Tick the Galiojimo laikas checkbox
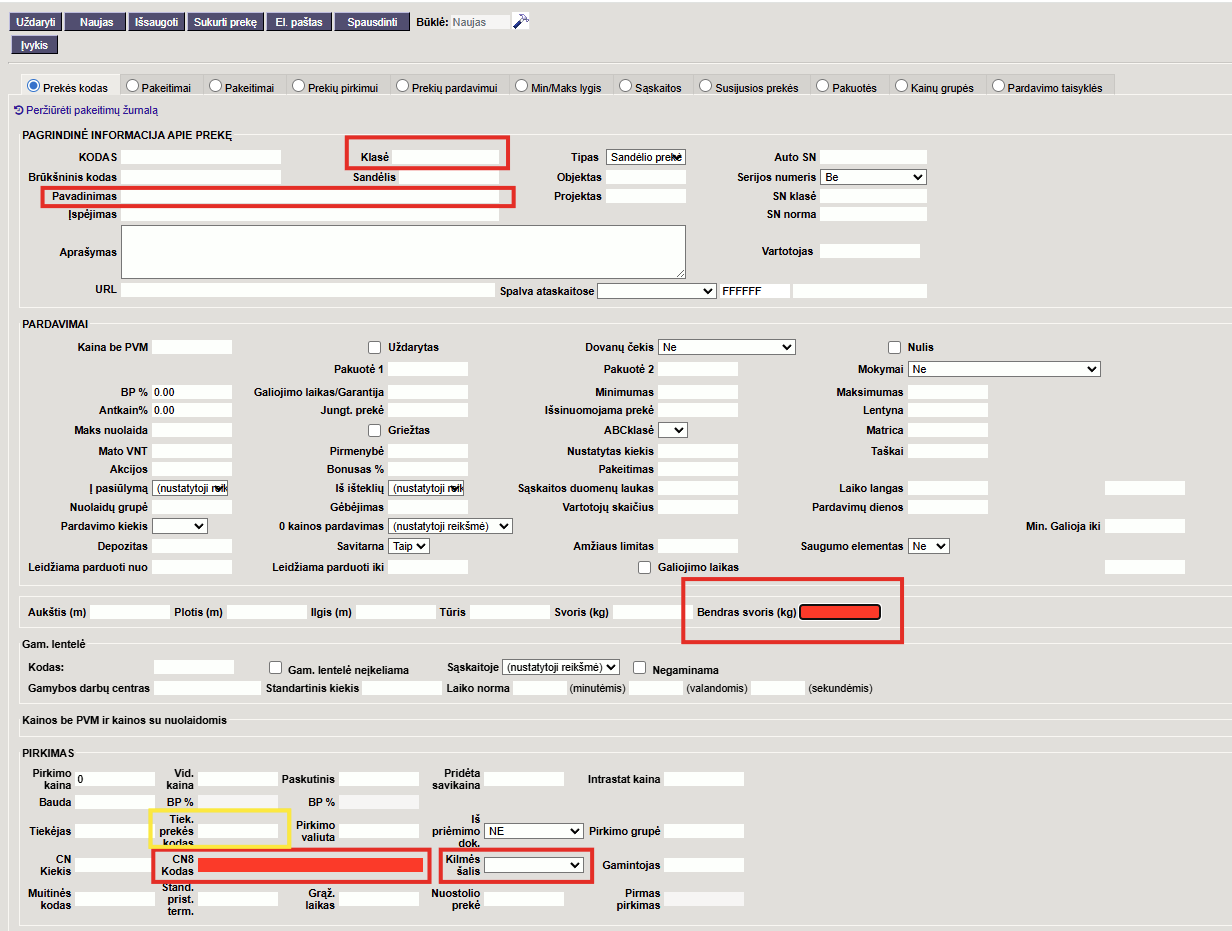1232x931 pixels. pyautogui.click(x=645, y=567)
